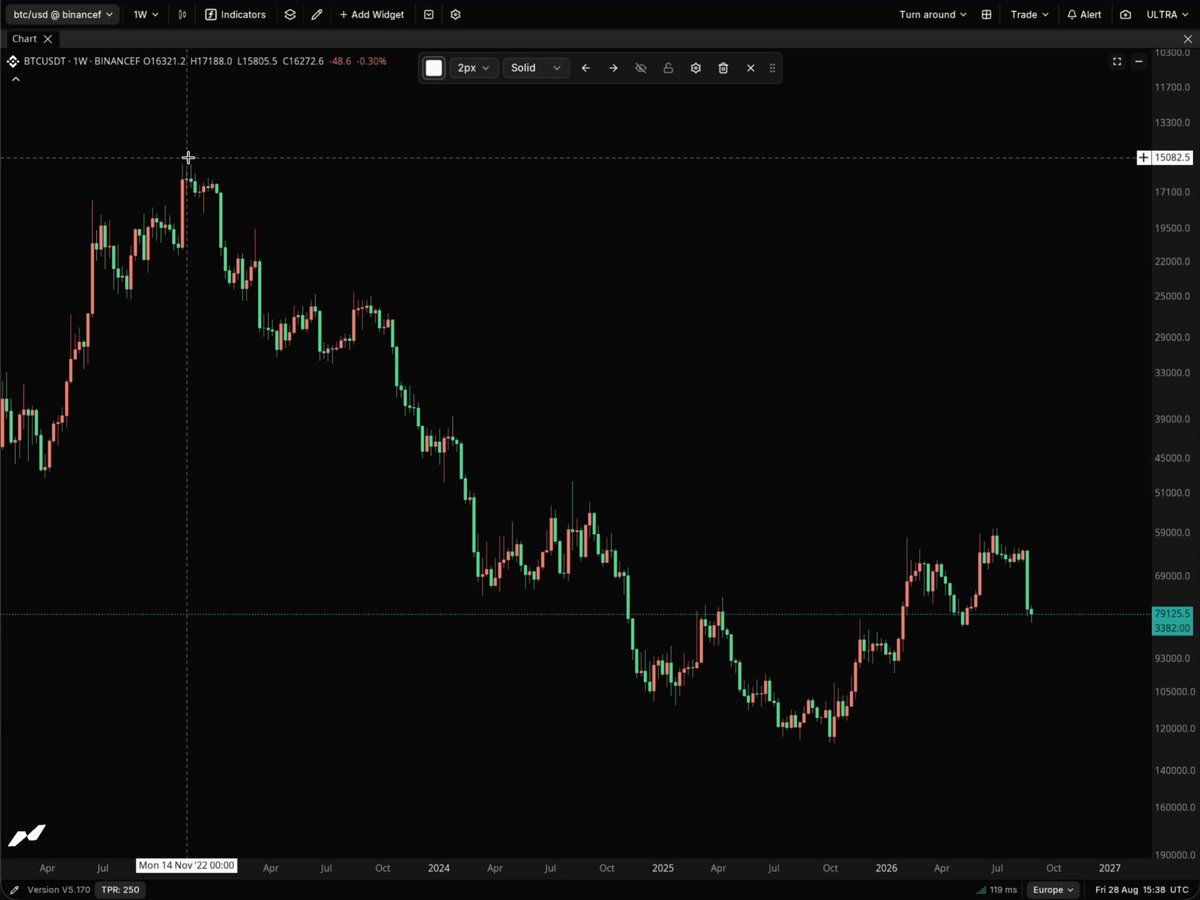Click the Version V5.170 label
This screenshot has height=900, width=1200.
point(58,890)
